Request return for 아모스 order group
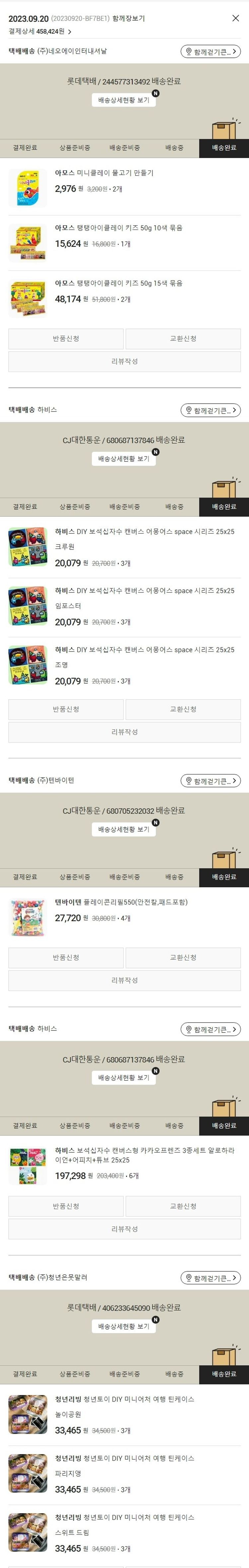This screenshot has height=1568, width=249. click(66, 339)
